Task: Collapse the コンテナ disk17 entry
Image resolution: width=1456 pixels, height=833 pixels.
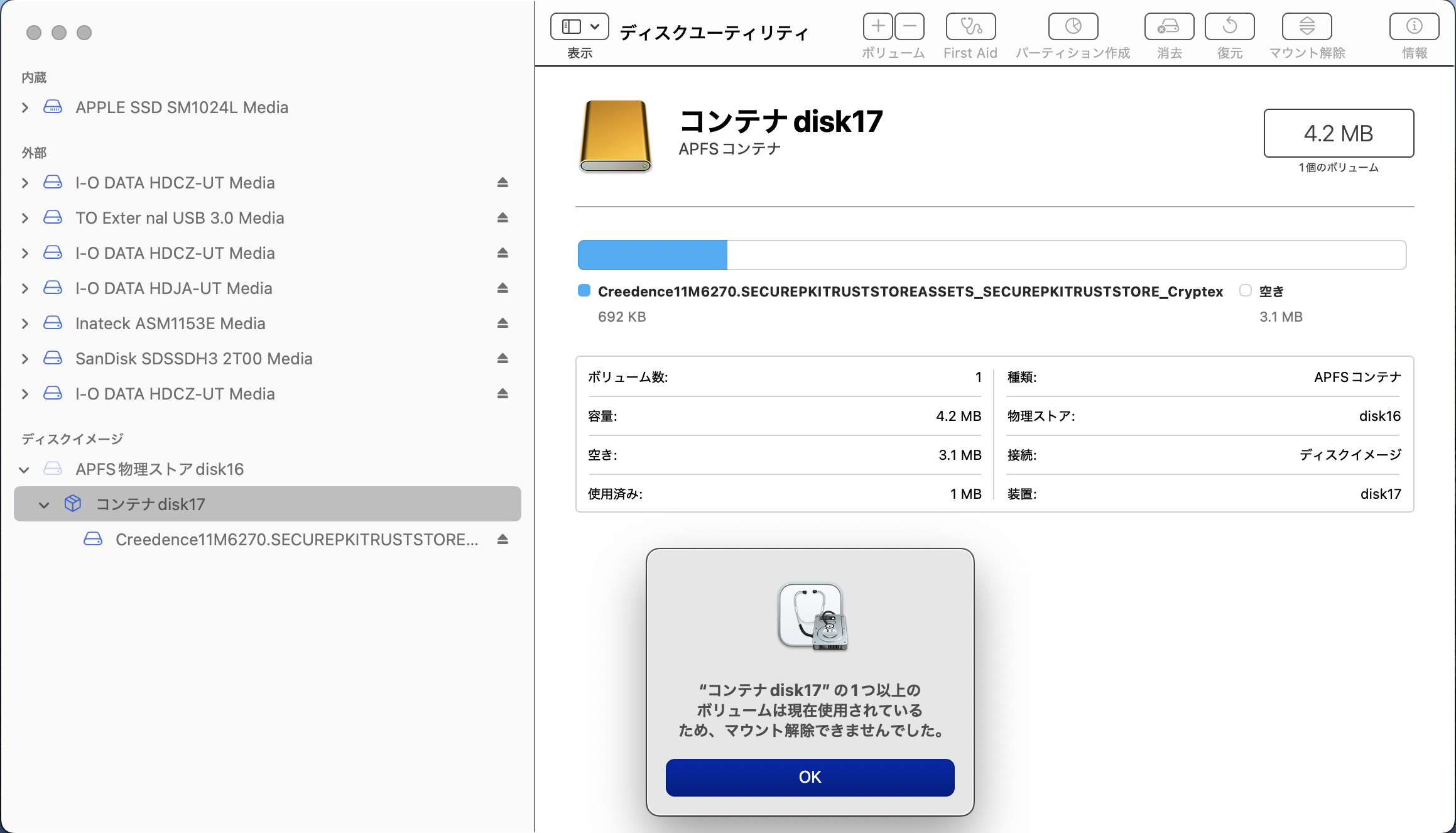Action: click(x=44, y=504)
